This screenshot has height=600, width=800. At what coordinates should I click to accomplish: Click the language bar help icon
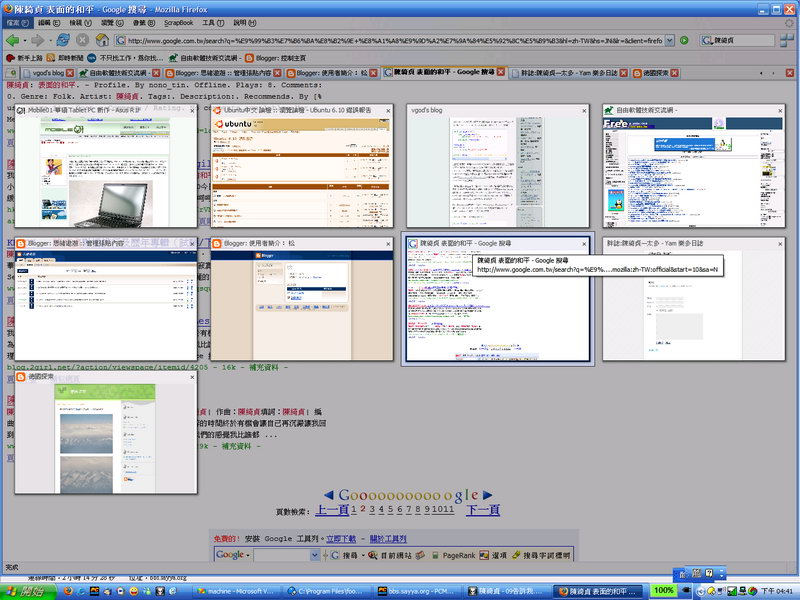click(709, 573)
